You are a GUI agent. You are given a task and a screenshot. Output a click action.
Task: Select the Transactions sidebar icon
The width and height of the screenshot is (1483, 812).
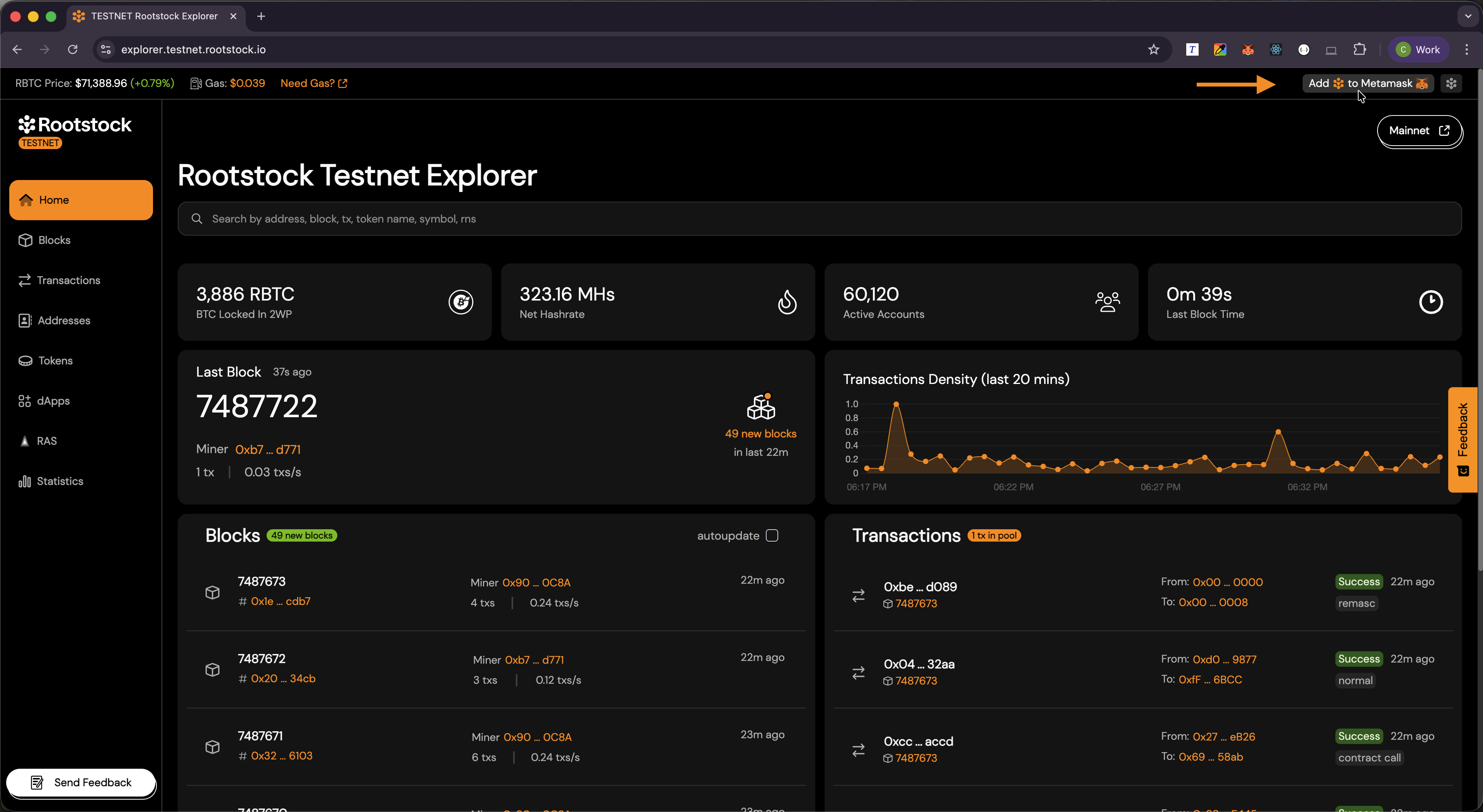25,280
